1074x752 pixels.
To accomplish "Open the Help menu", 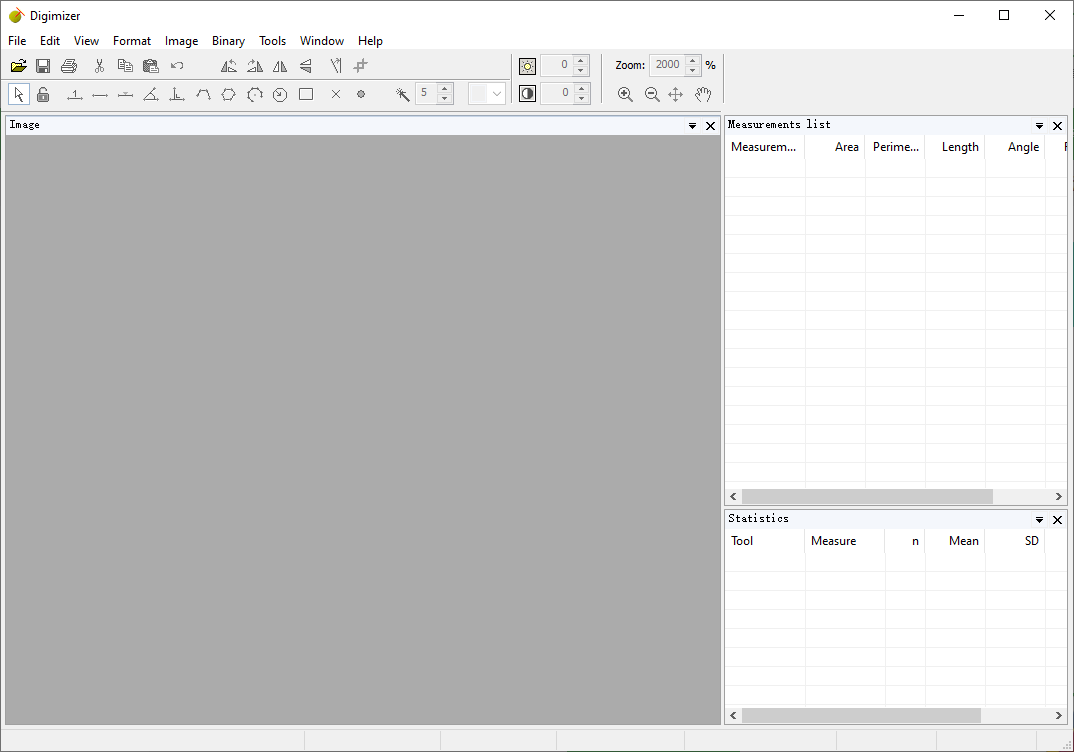I will pos(370,41).
